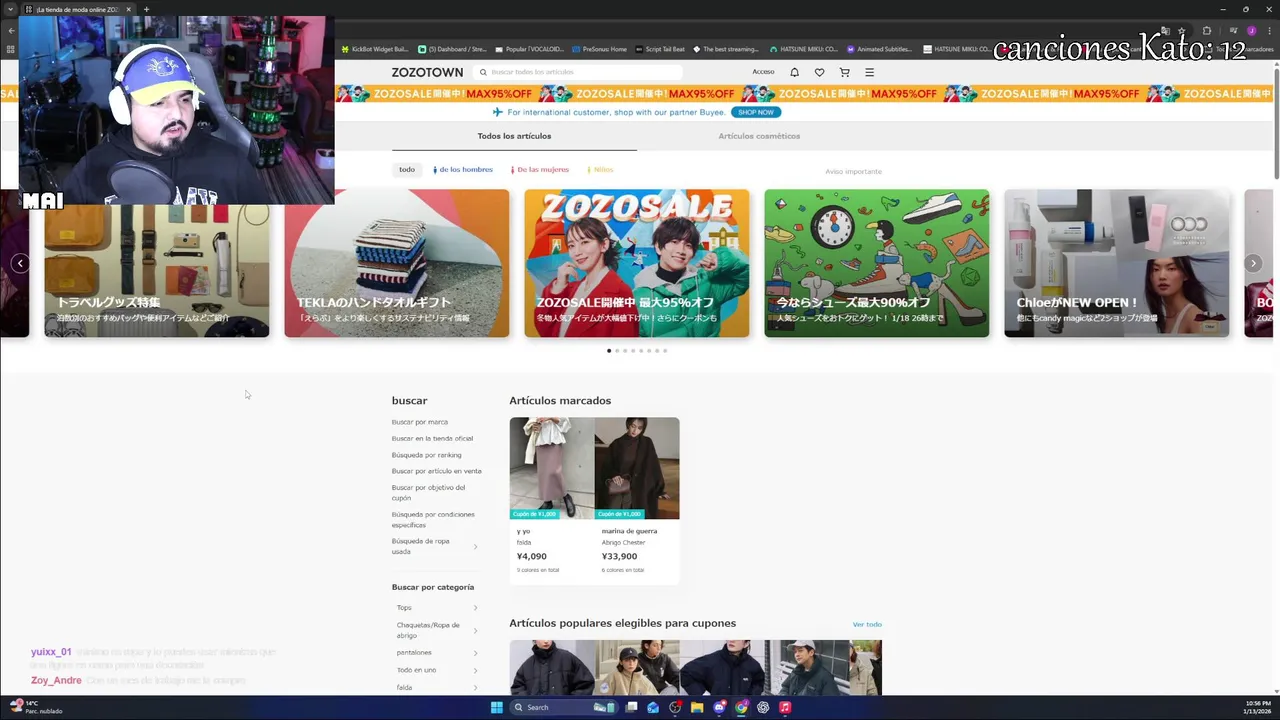This screenshot has width=1280, height=720.
Task: Switch to the 'Todos los artículos' tab
Action: tap(514, 136)
